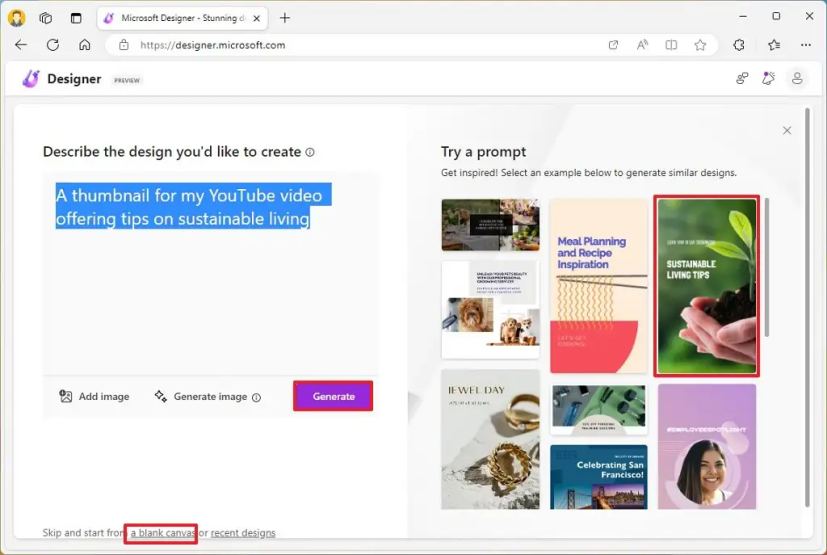827x555 pixels.
Task: Open the blank canvas link
Action: (163, 533)
